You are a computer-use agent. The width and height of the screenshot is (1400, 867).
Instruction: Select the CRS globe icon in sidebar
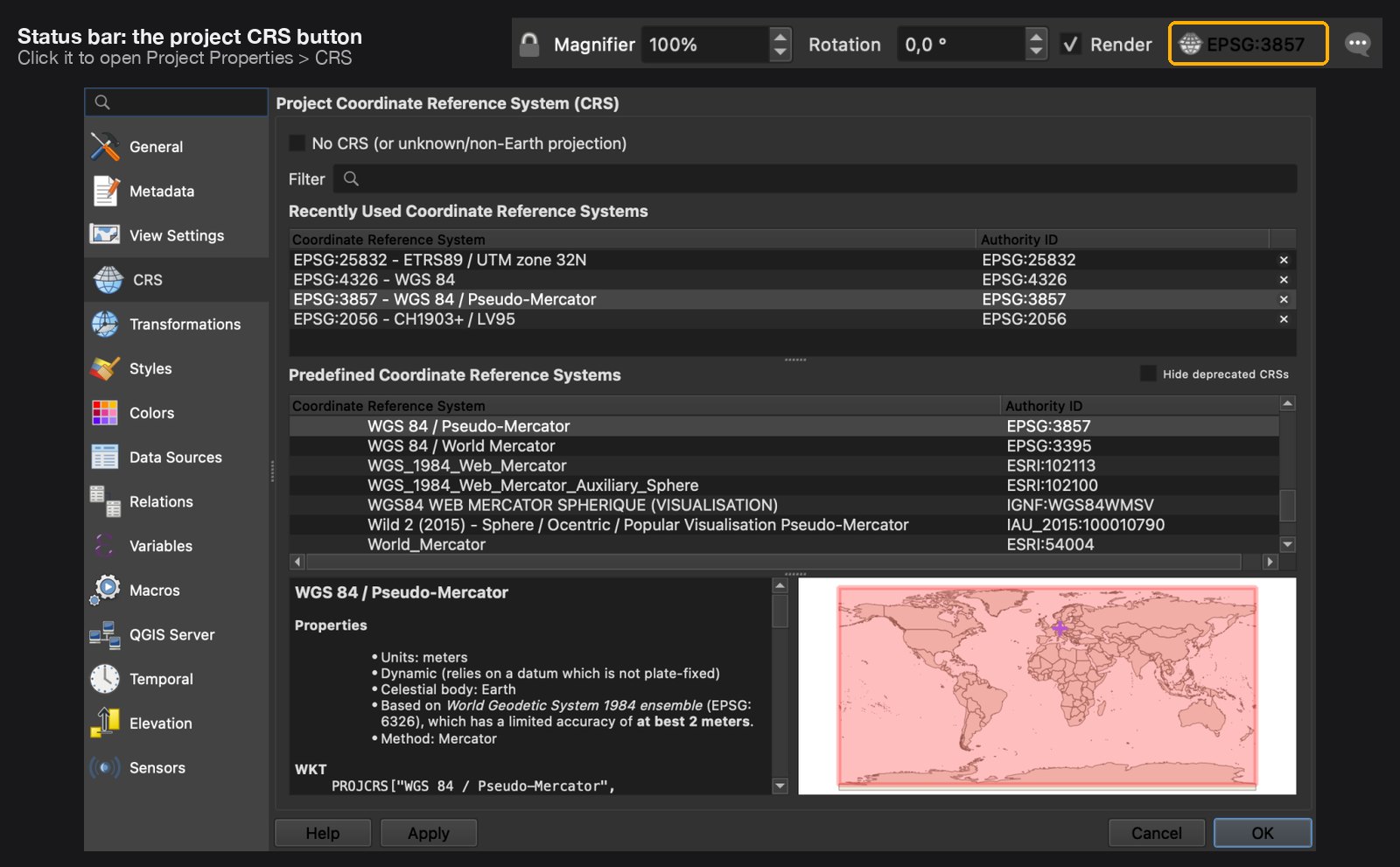[108, 280]
